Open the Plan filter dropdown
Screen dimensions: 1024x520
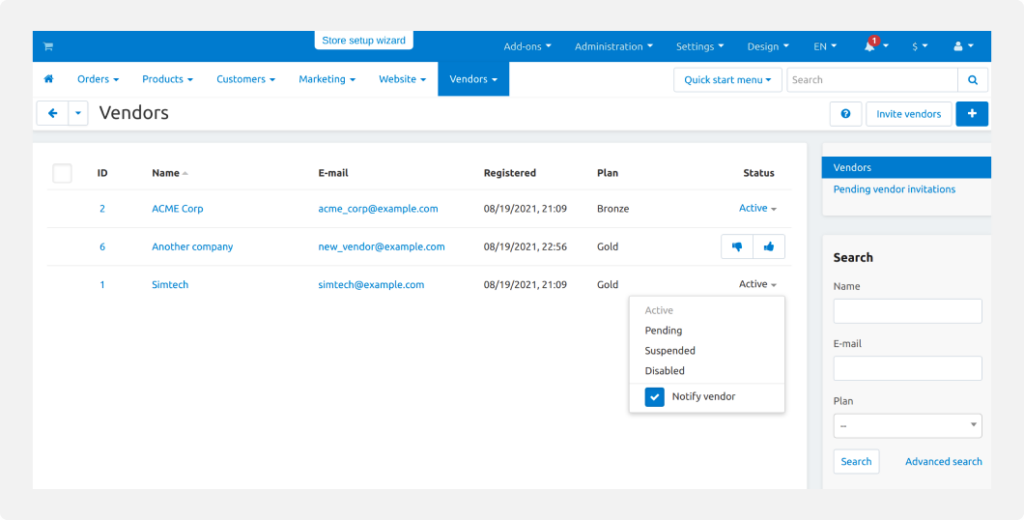click(907, 426)
